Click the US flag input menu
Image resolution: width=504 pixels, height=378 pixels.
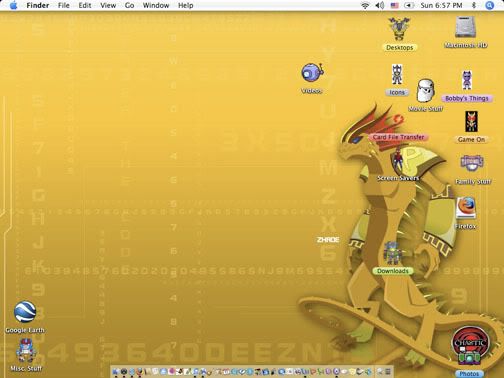pos(395,5)
